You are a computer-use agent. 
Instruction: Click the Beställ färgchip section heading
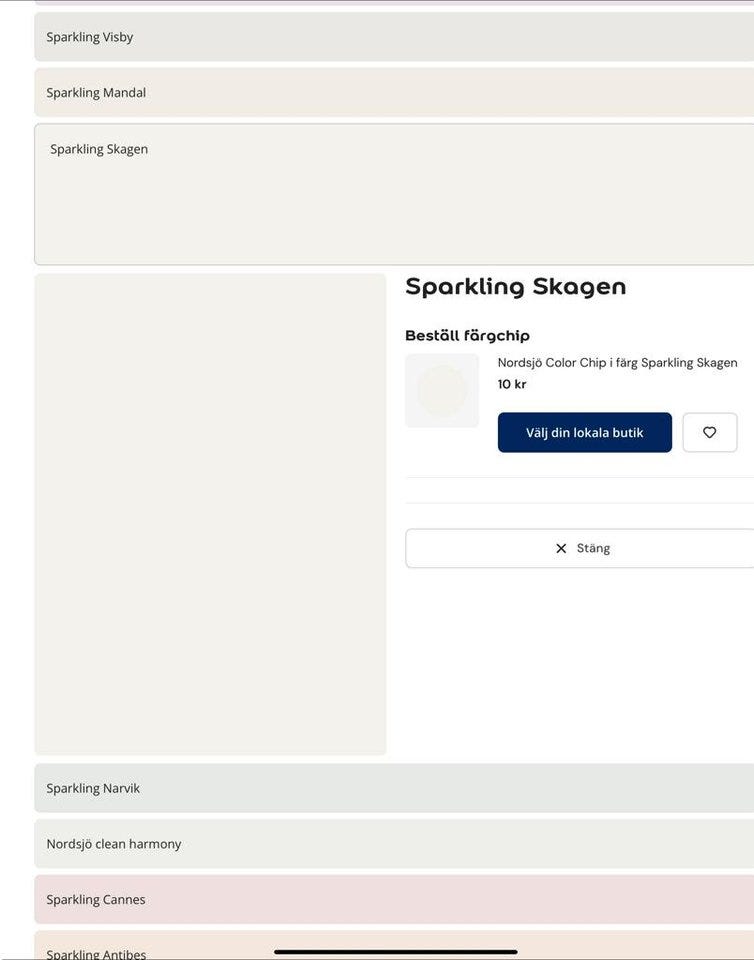(467, 336)
